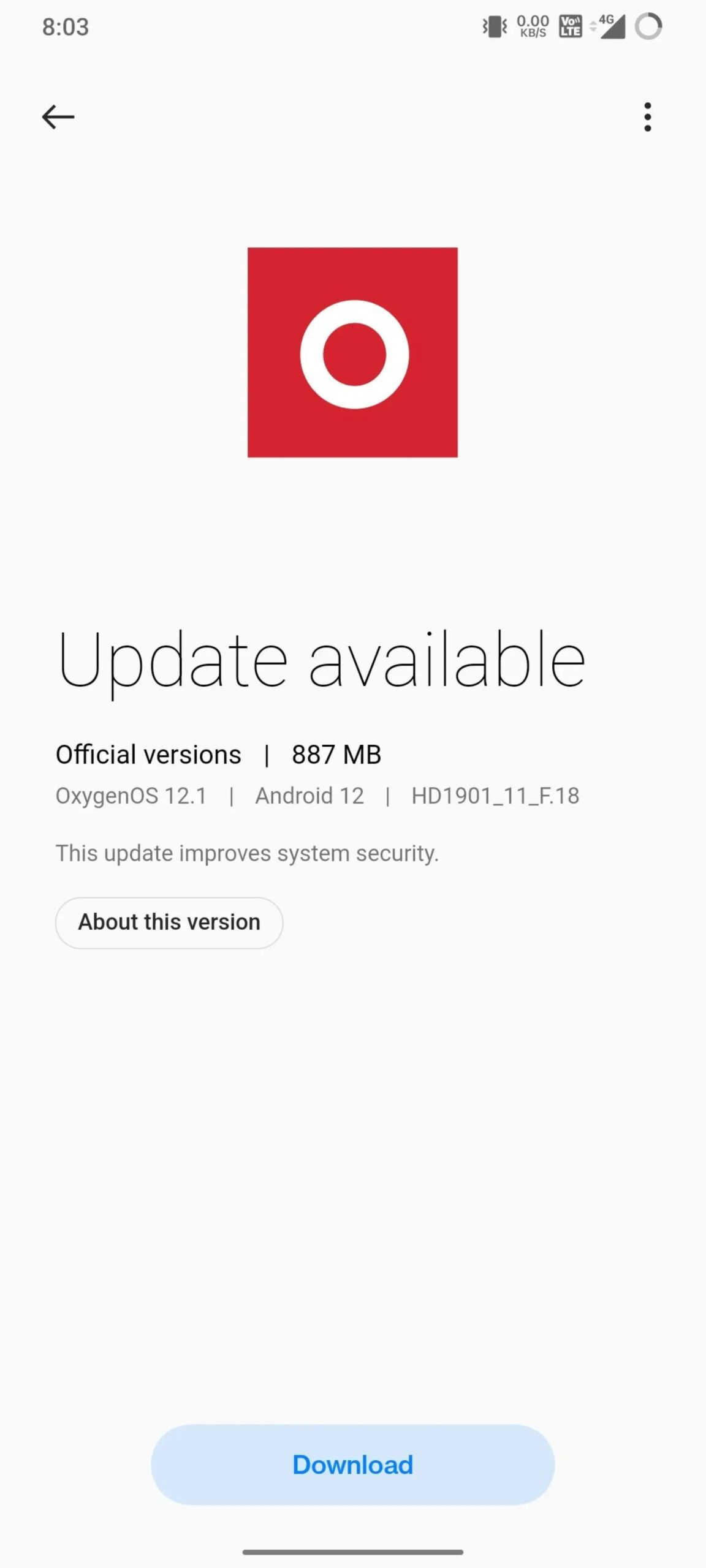Tap the Official versions label

tap(148, 755)
